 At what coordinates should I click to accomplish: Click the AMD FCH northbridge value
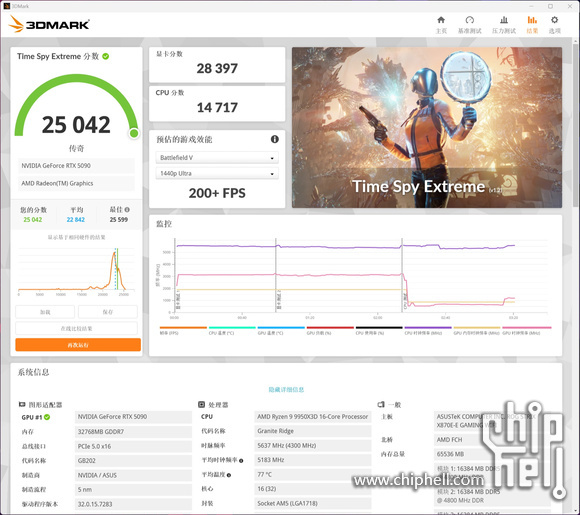click(492, 440)
